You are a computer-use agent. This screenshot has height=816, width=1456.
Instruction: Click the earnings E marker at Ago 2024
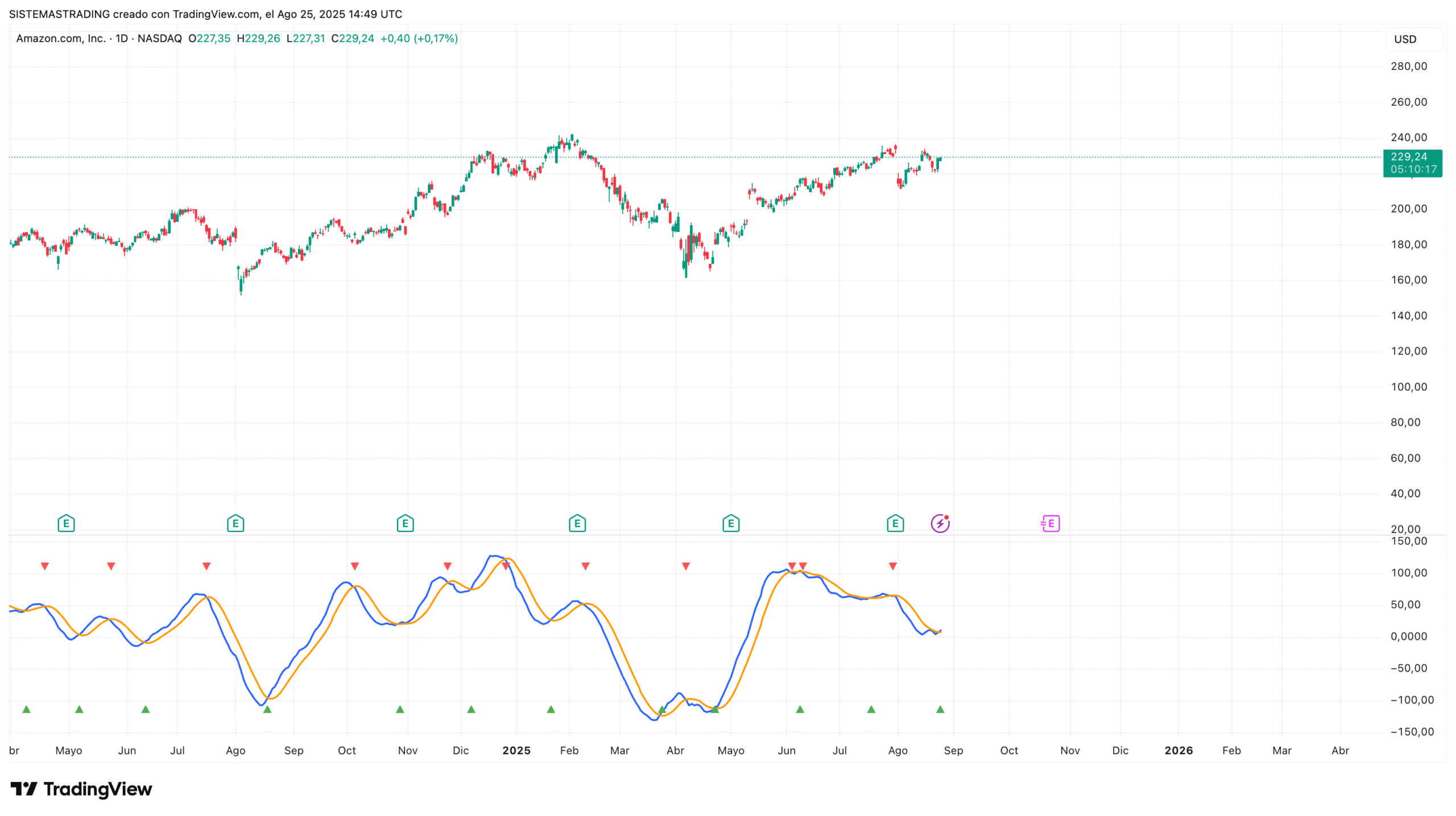(x=235, y=523)
